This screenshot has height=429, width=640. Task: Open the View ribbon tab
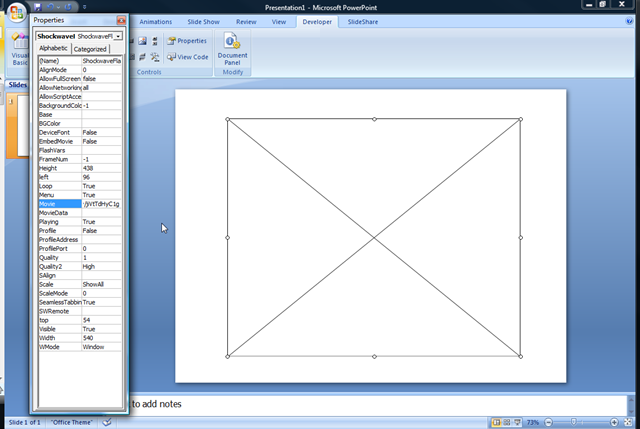click(279, 22)
